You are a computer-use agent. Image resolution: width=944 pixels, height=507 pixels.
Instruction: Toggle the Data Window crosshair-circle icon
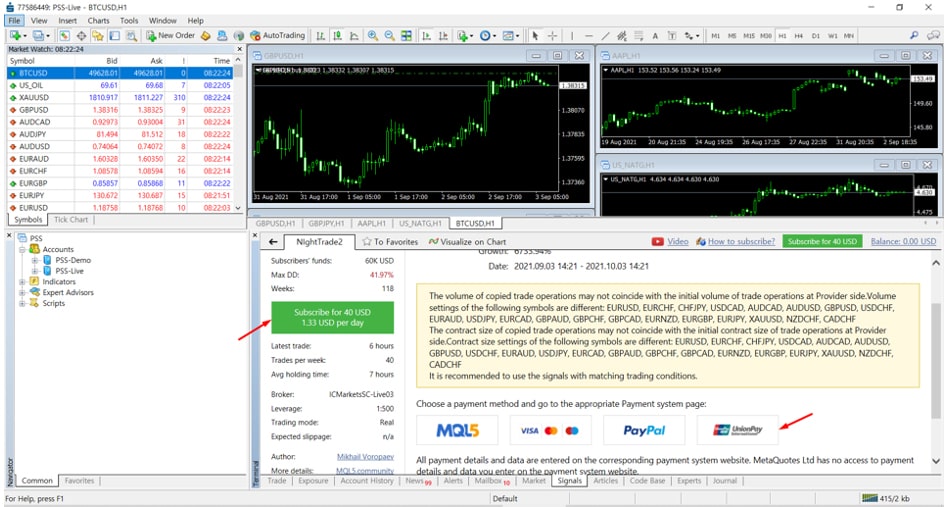81,36
